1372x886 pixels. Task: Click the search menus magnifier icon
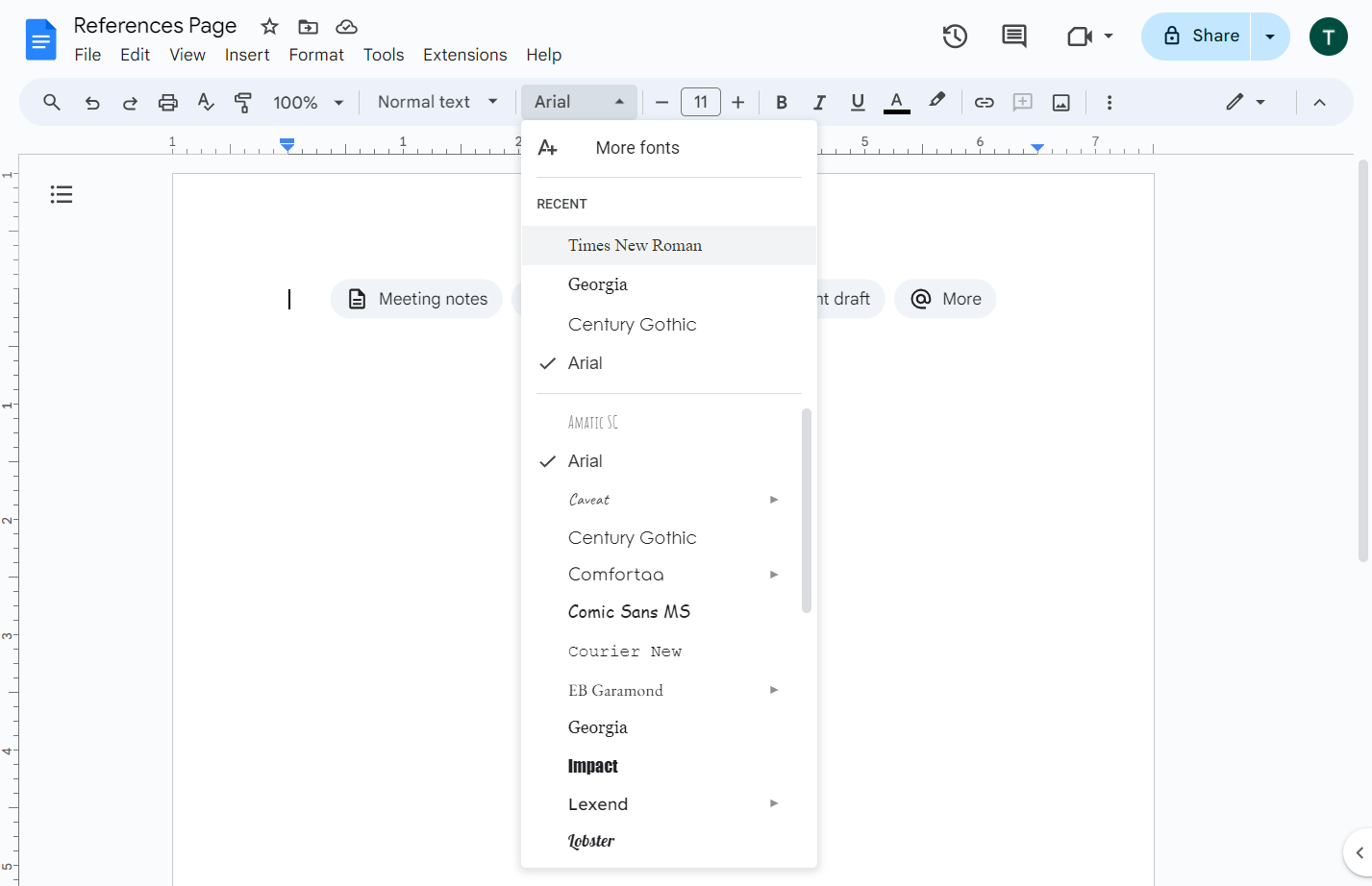[x=52, y=102]
